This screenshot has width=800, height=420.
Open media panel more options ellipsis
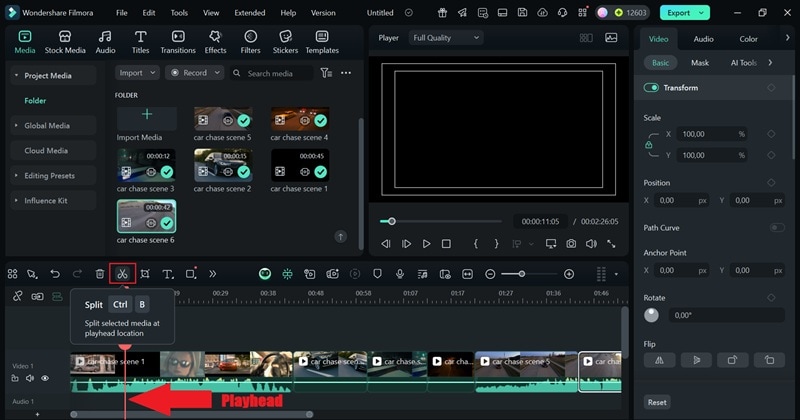point(346,73)
